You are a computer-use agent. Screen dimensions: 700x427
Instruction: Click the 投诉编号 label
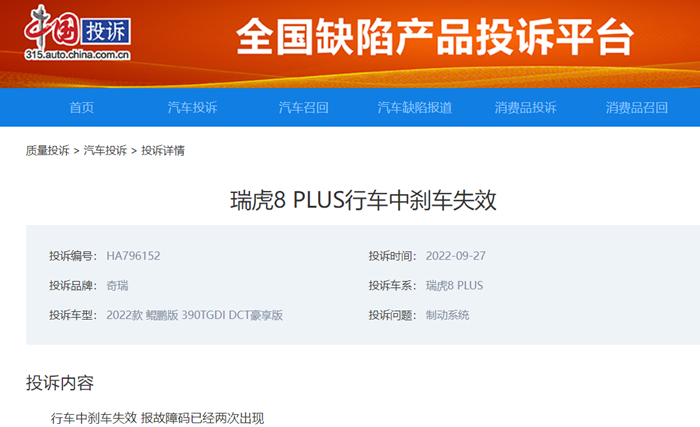point(73,256)
